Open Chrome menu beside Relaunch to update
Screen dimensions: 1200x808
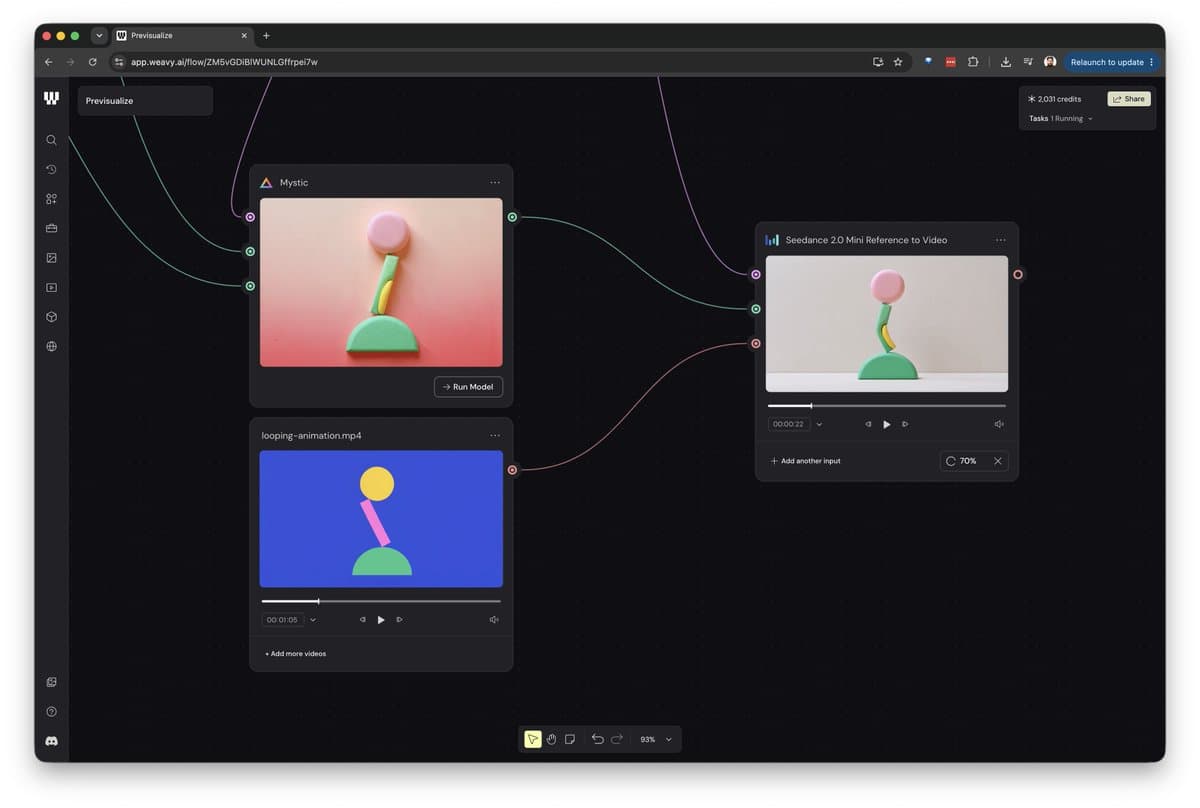1151,62
